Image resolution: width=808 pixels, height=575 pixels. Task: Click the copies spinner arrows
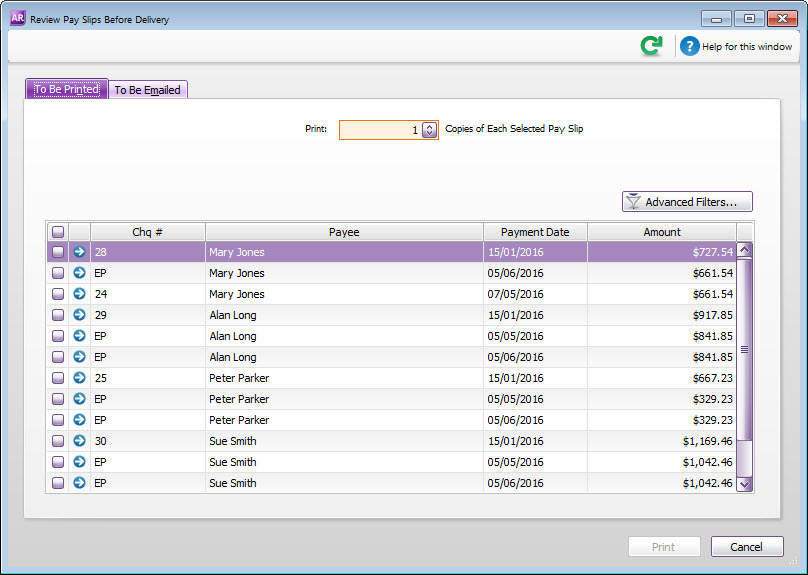click(x=429, y=130)
